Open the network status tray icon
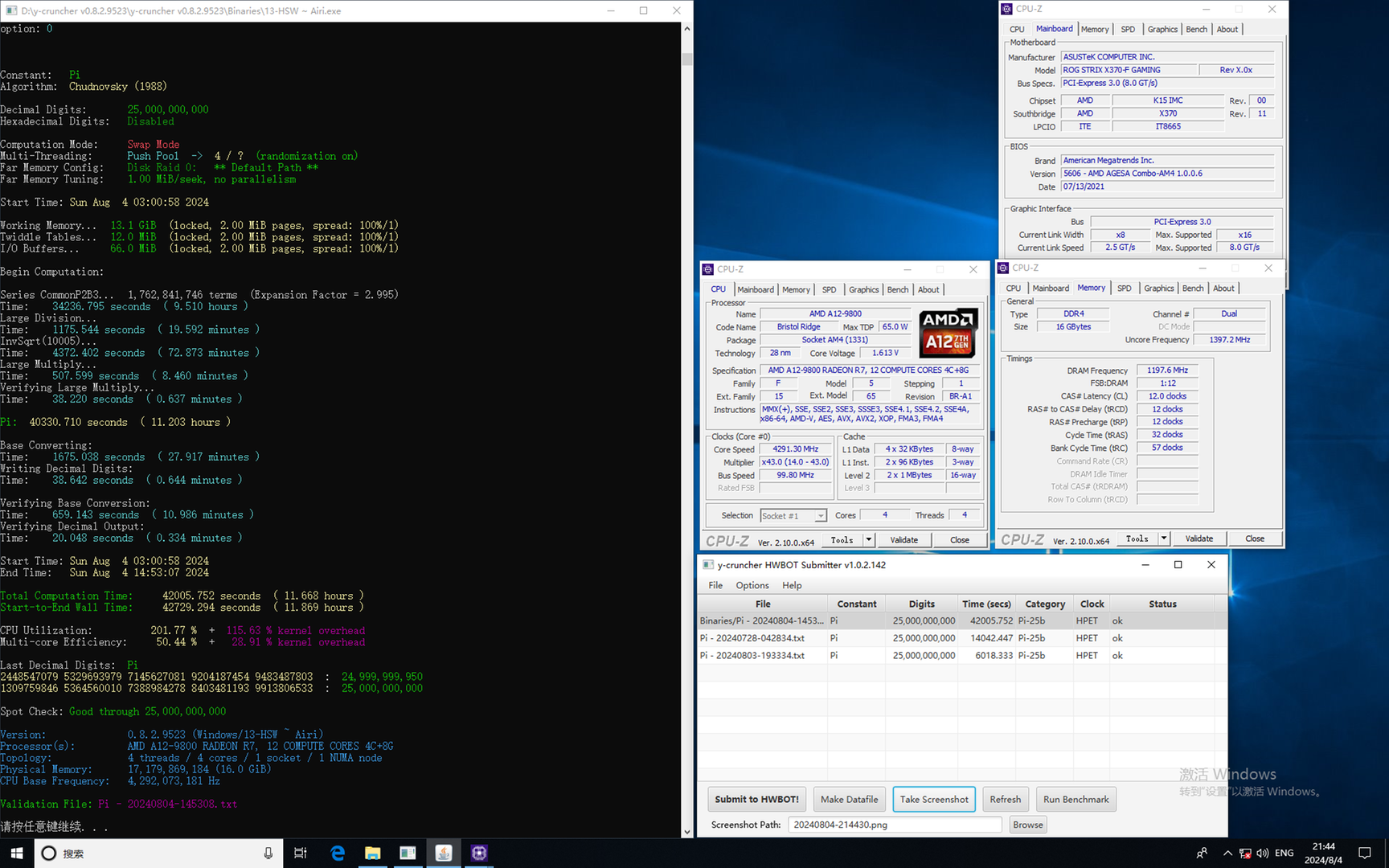The image size is (1389, 868). pyautogui.click(x=1245, y=853)
